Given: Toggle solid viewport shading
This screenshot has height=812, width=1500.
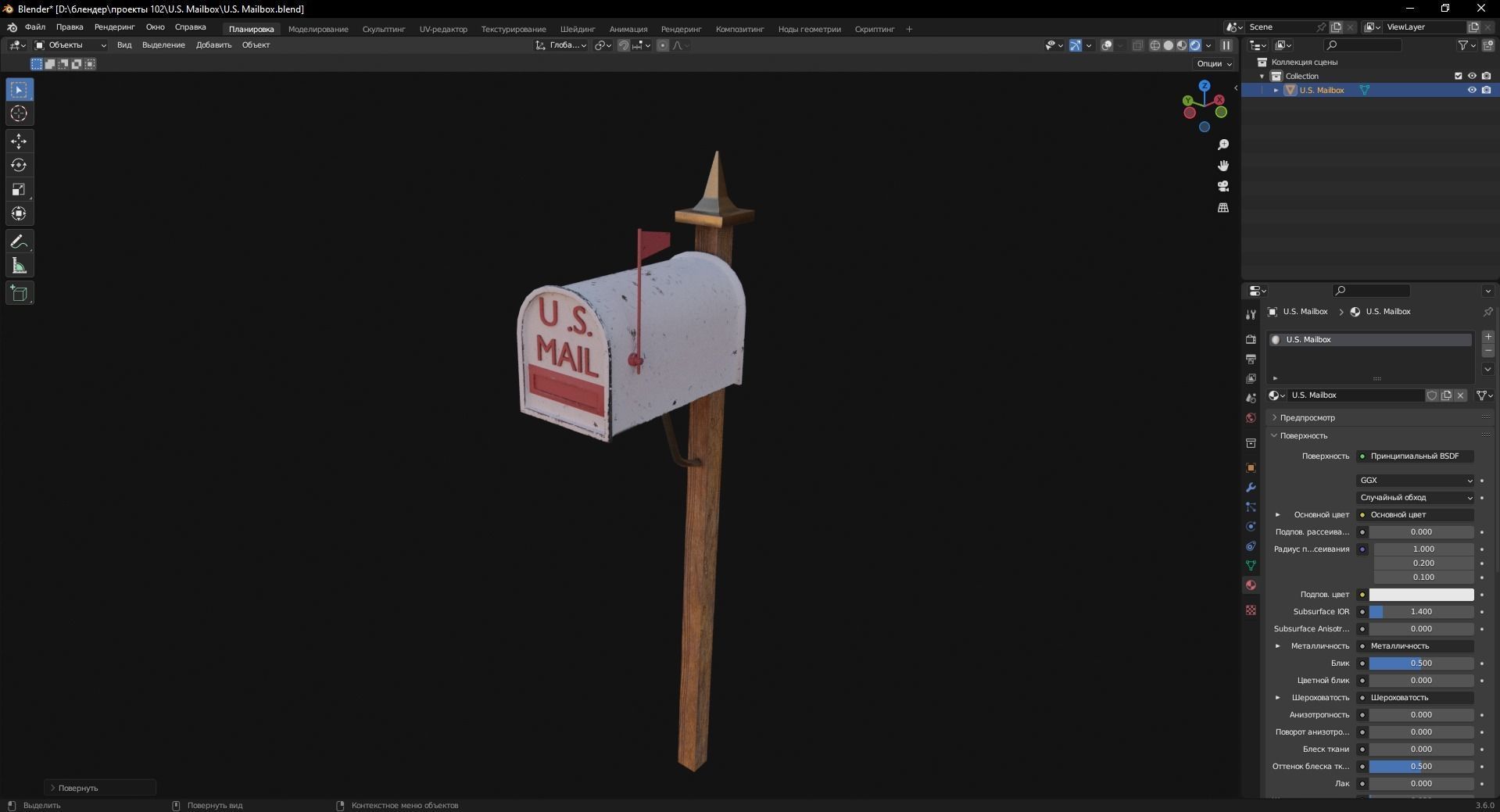Looking at the screenshot, I should [1169, 45].
